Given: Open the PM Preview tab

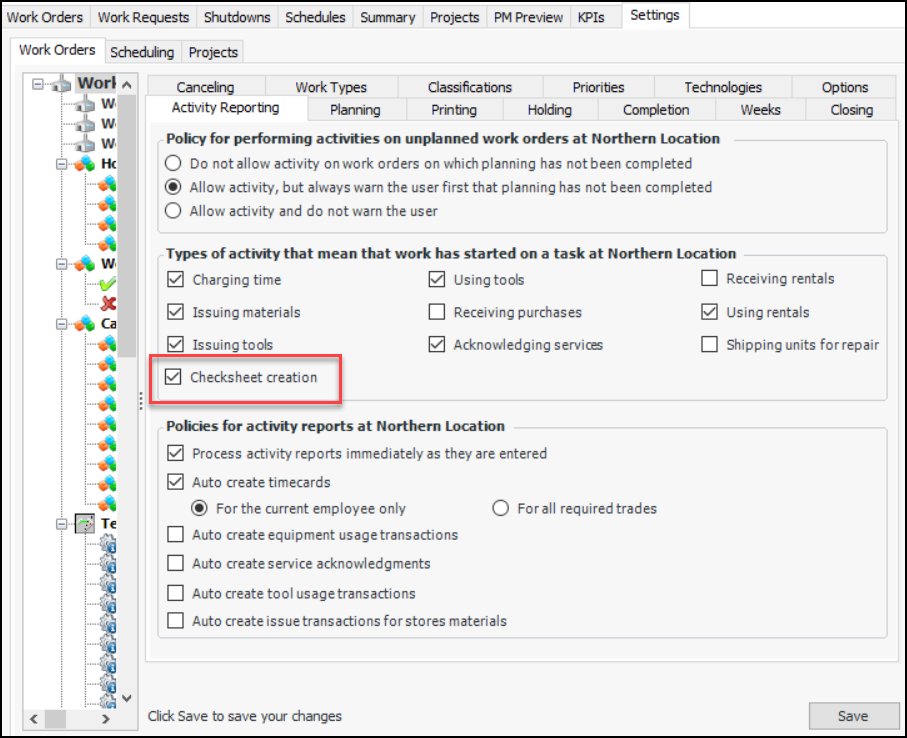Looking at the screenshot, I should tap(528, 17).
